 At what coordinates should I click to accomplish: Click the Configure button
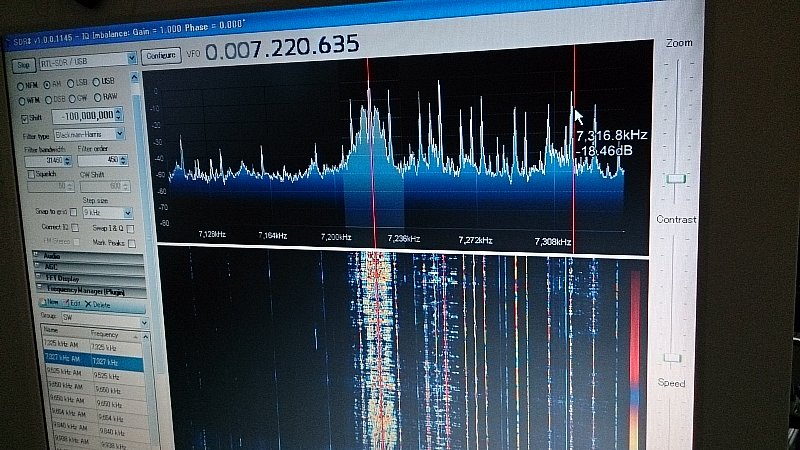pos(161,56)
